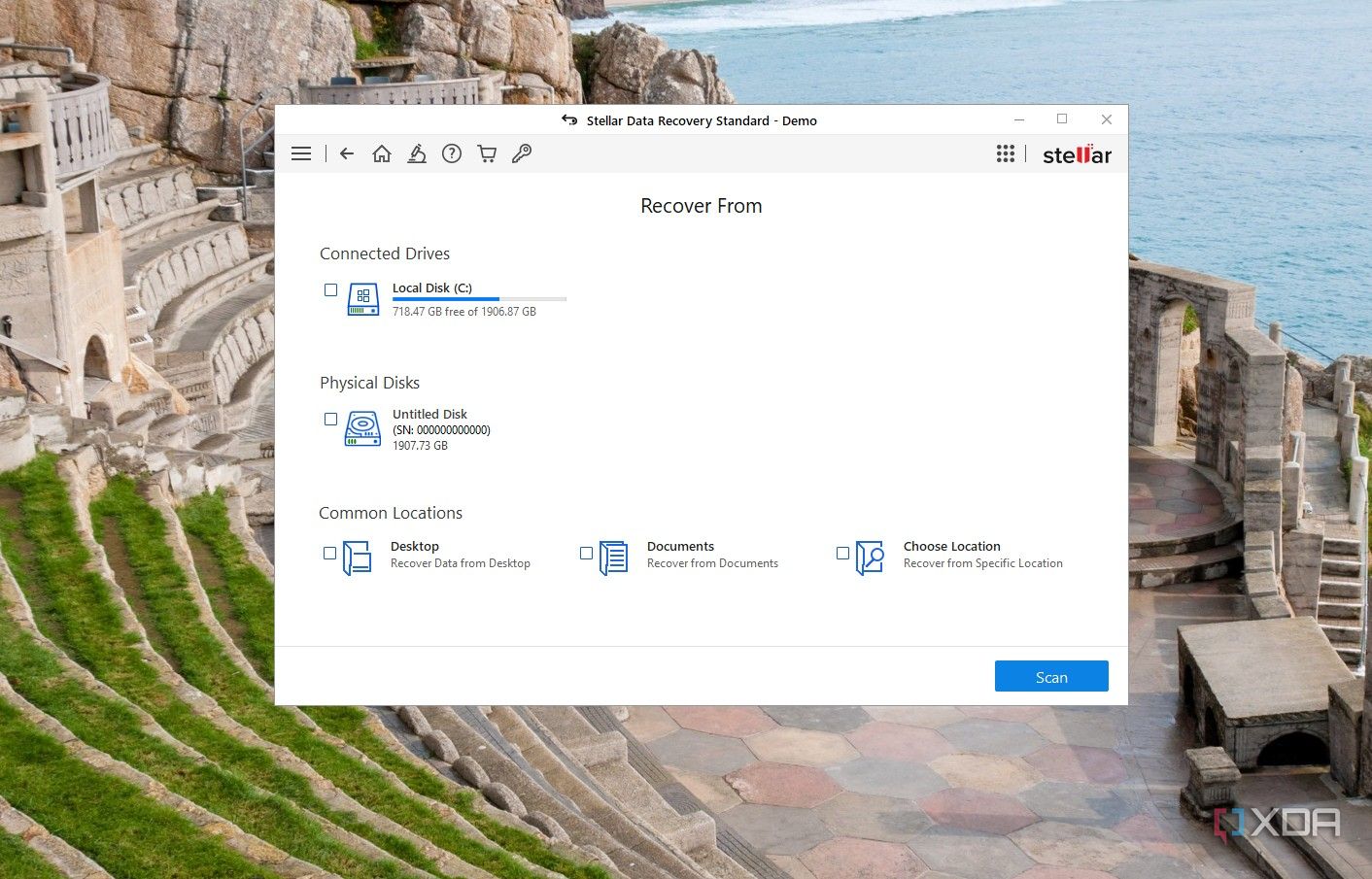
Task: Click the Local Disk (C:) drive icon
Action: click(x=363, y=299)
